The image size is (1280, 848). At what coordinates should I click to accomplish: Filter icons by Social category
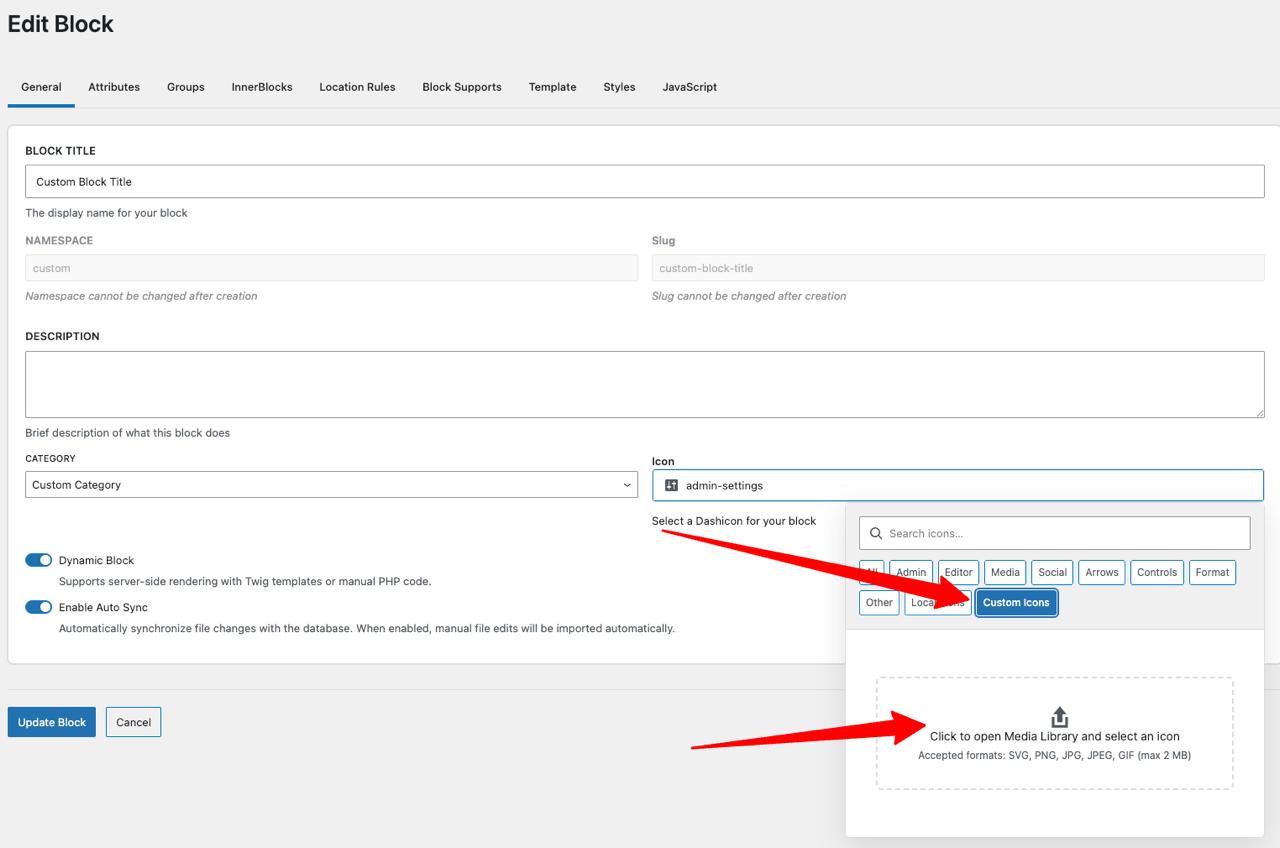1052,572
